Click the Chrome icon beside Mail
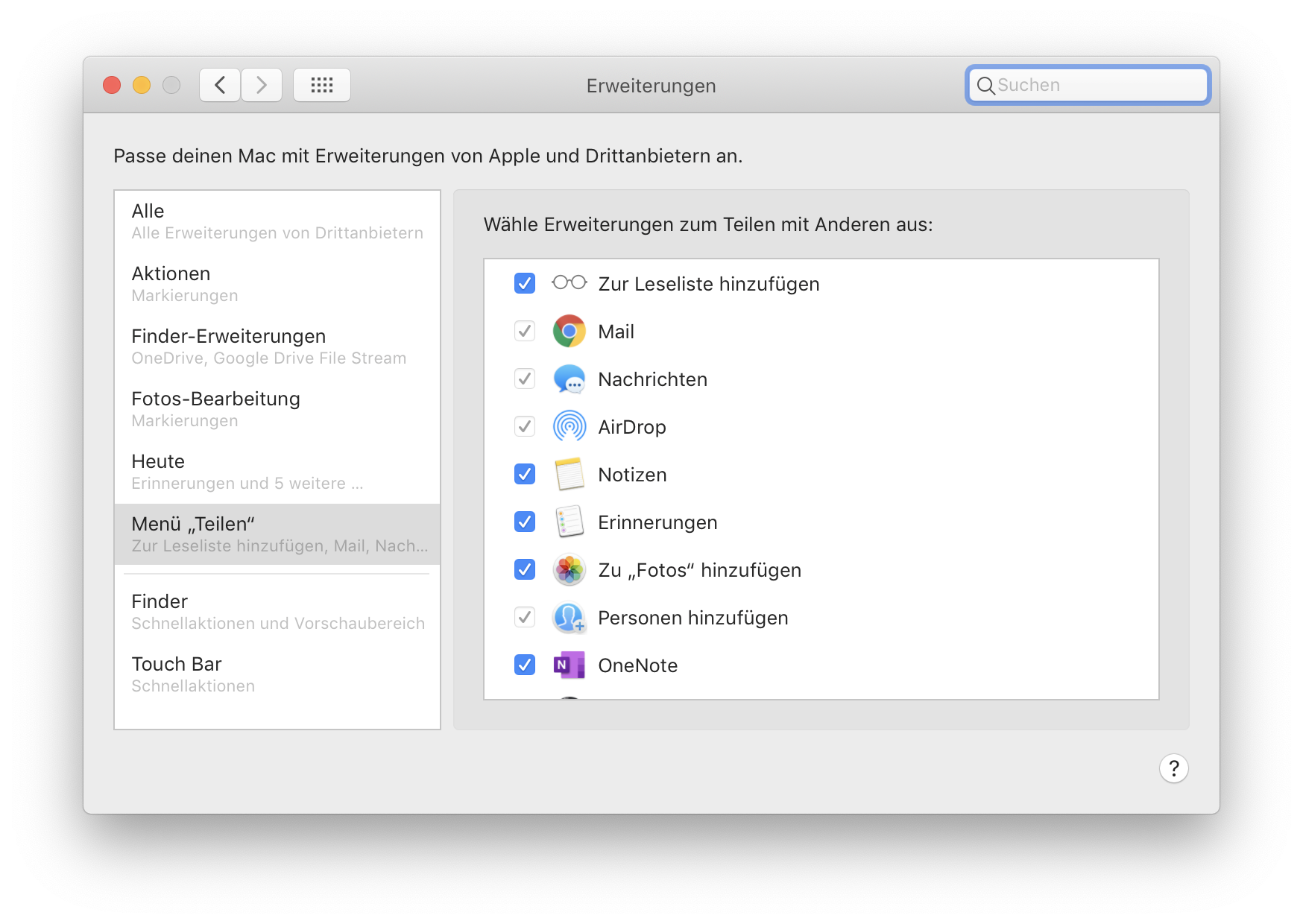The height and width of the screenshot is (924, 1303). 569,332
